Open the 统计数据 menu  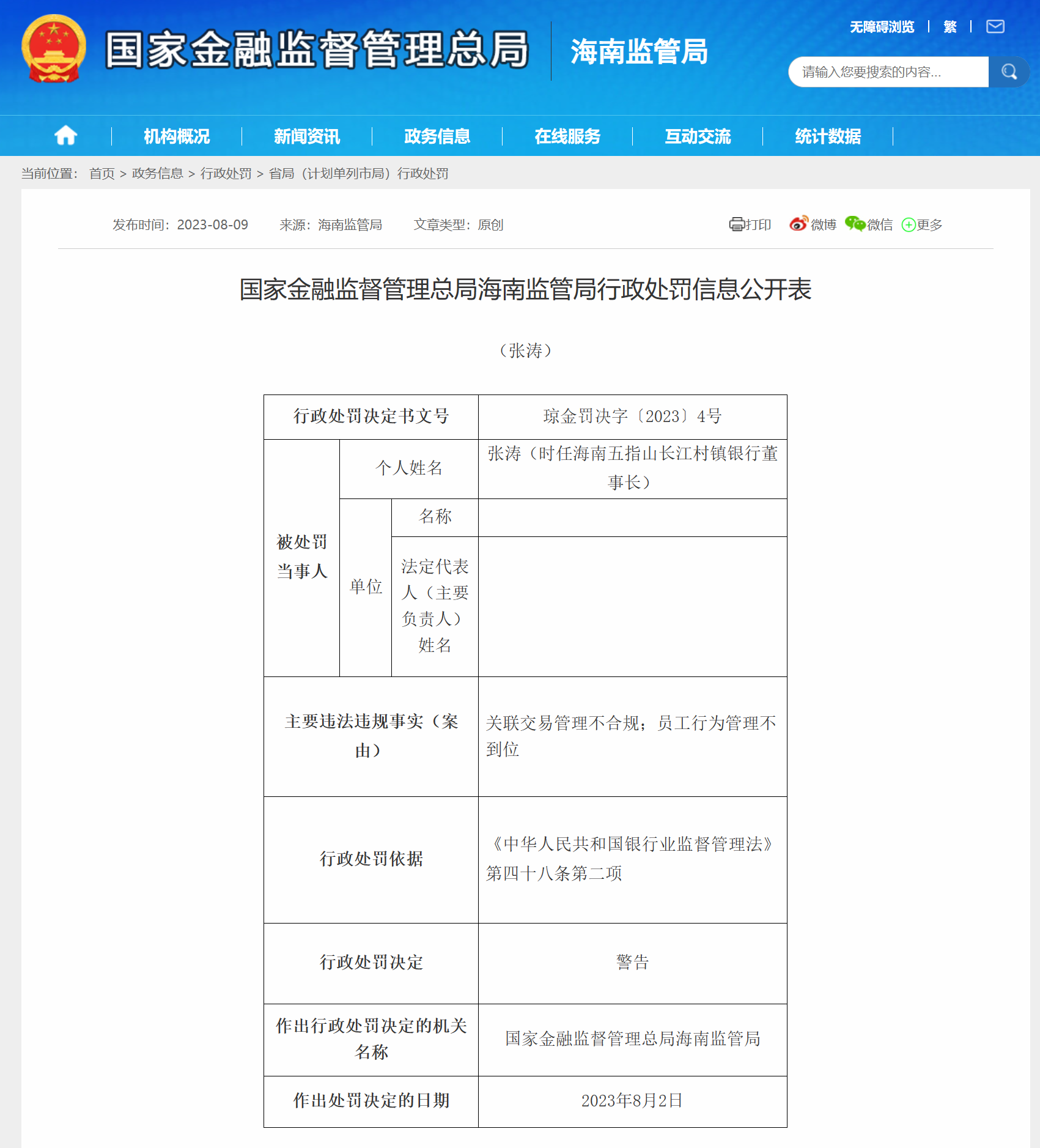[x=828, y=136]
